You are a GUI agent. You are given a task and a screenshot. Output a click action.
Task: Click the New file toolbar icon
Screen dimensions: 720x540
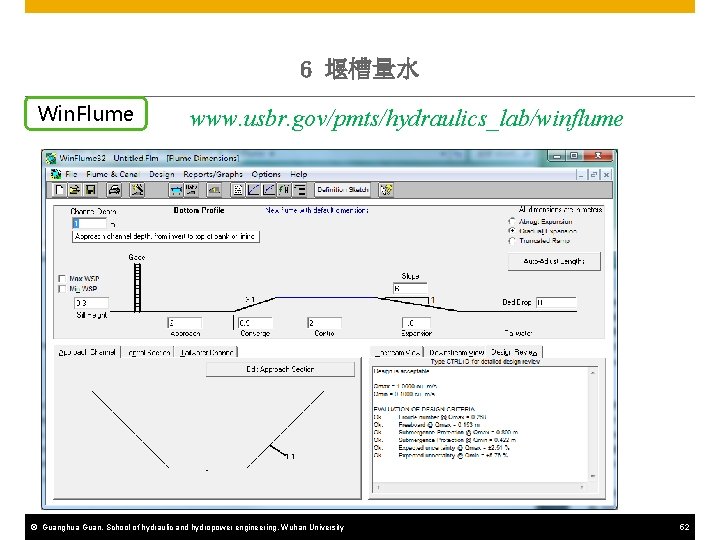click(59, 190)
